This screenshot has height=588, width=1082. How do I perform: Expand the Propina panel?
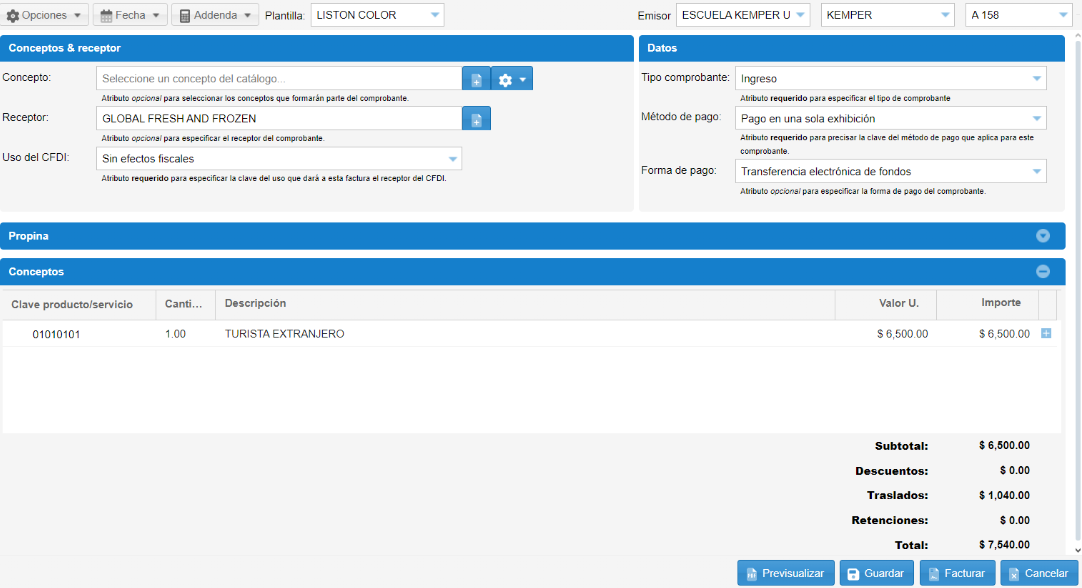tap(1042, 236)
